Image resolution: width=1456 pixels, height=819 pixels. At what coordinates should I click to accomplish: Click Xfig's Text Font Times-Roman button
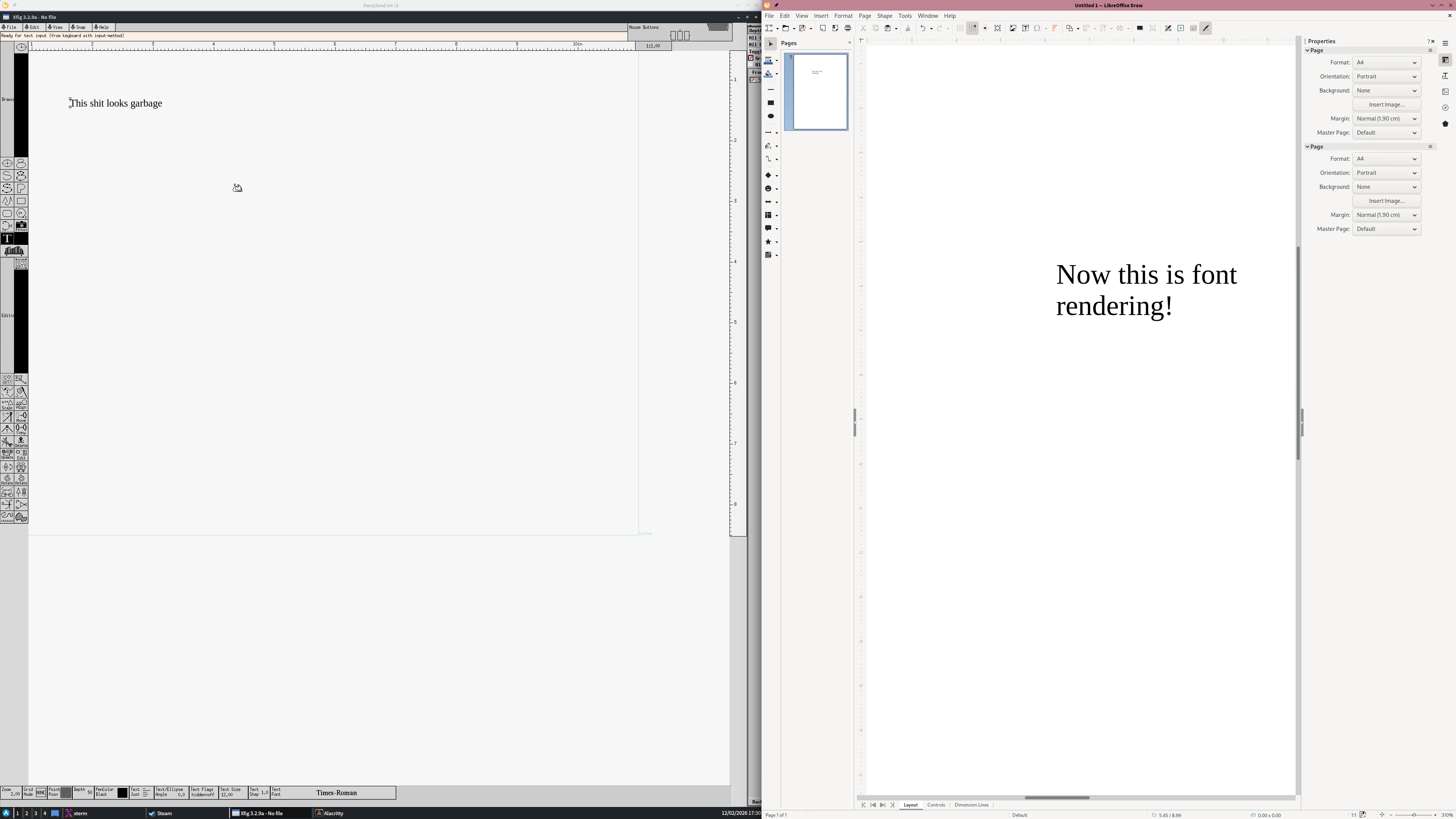[336, 793]
